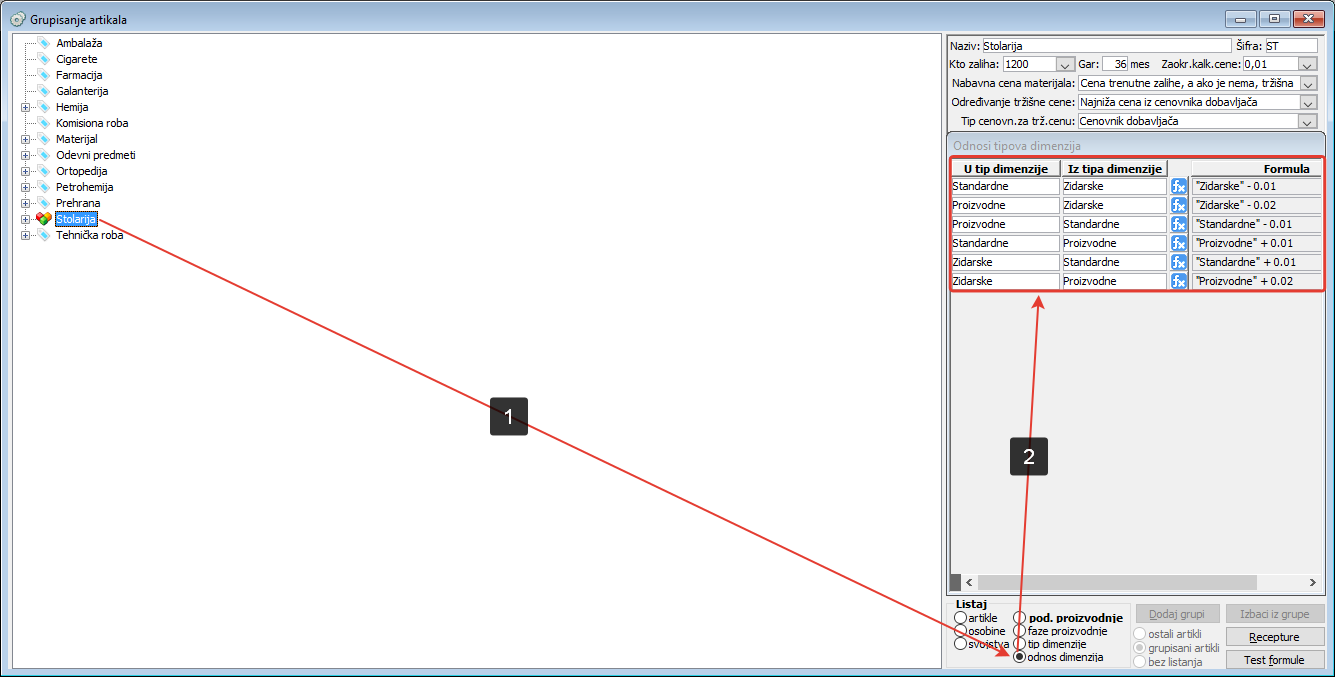
Task: Click fx icon beside "Zidarske" - 0.02 formula
Action: pyautogui.click(x=1178, y=205)
